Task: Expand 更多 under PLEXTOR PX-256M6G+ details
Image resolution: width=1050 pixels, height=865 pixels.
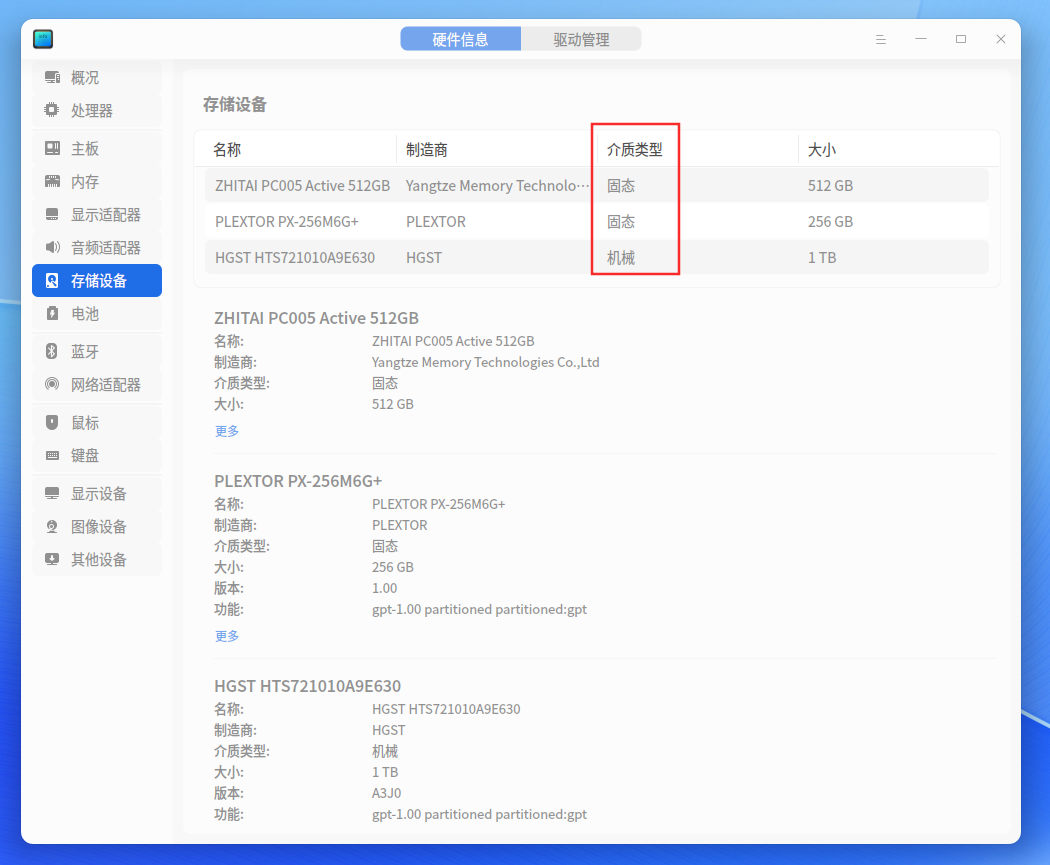Action: click(227, 636)
